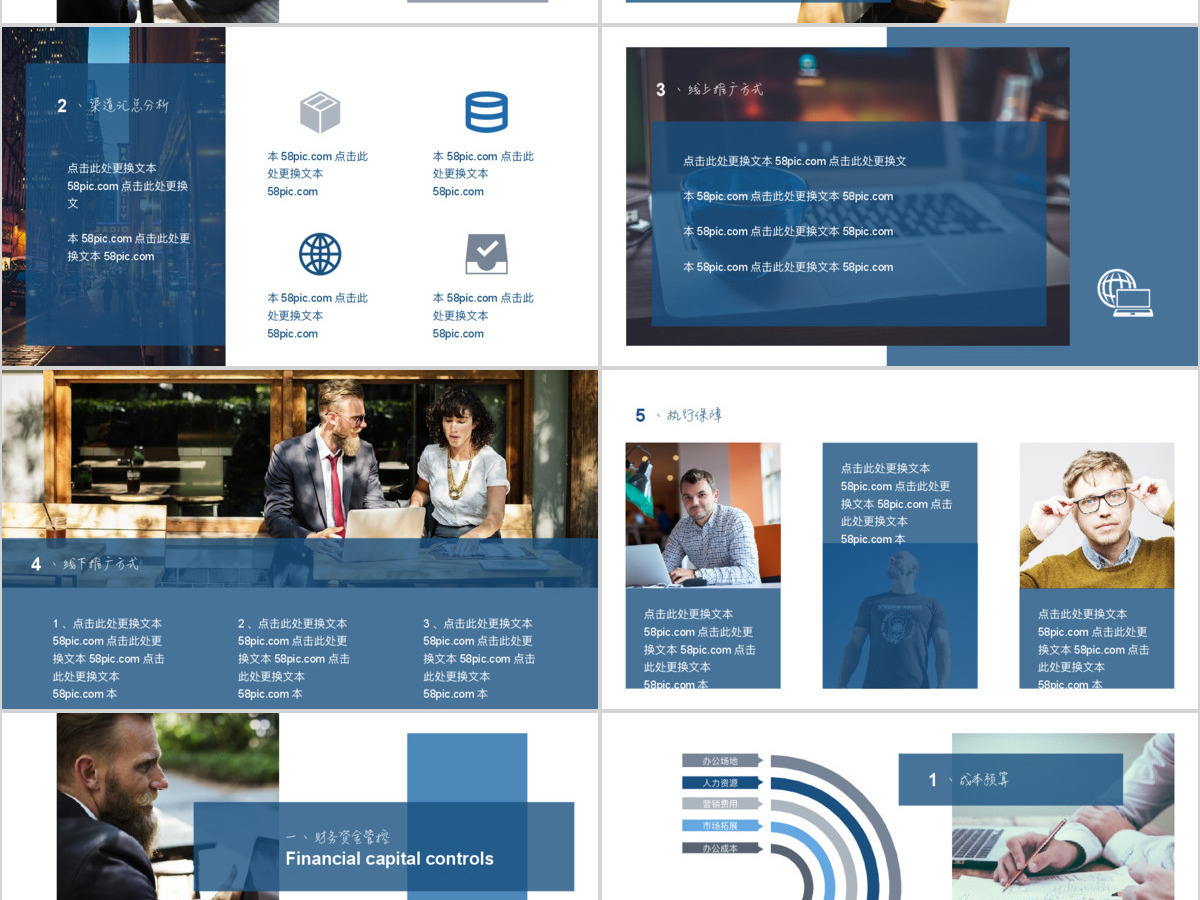Click the text above the t-shirt man photo
Screen dimensions: 1200x900
(896, 503)
